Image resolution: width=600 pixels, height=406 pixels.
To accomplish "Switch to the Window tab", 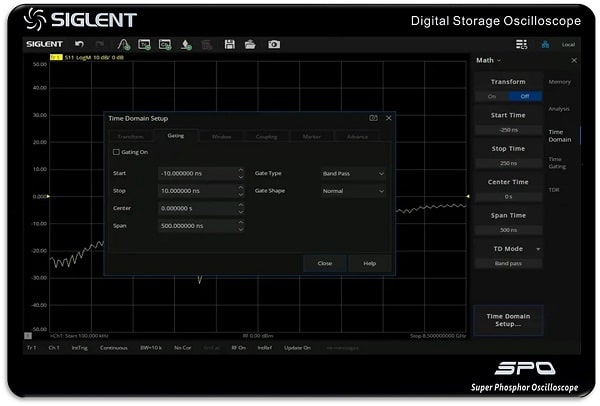I will (222, 137).
